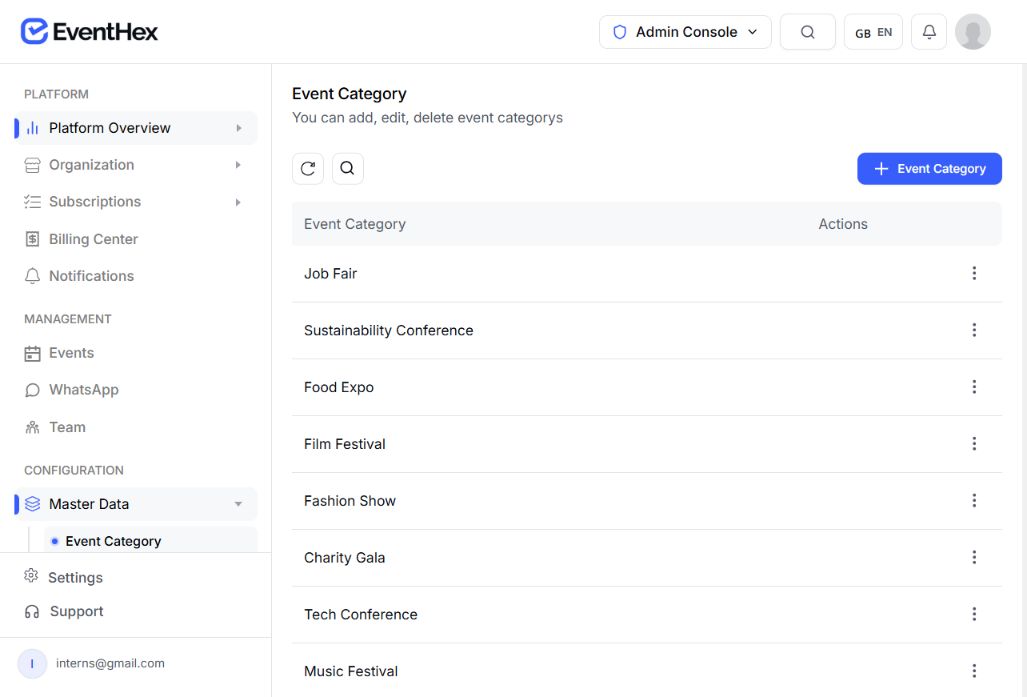Open the notifications bell in the header
This screenshot has height=697, width=1027.
point(929,32)
